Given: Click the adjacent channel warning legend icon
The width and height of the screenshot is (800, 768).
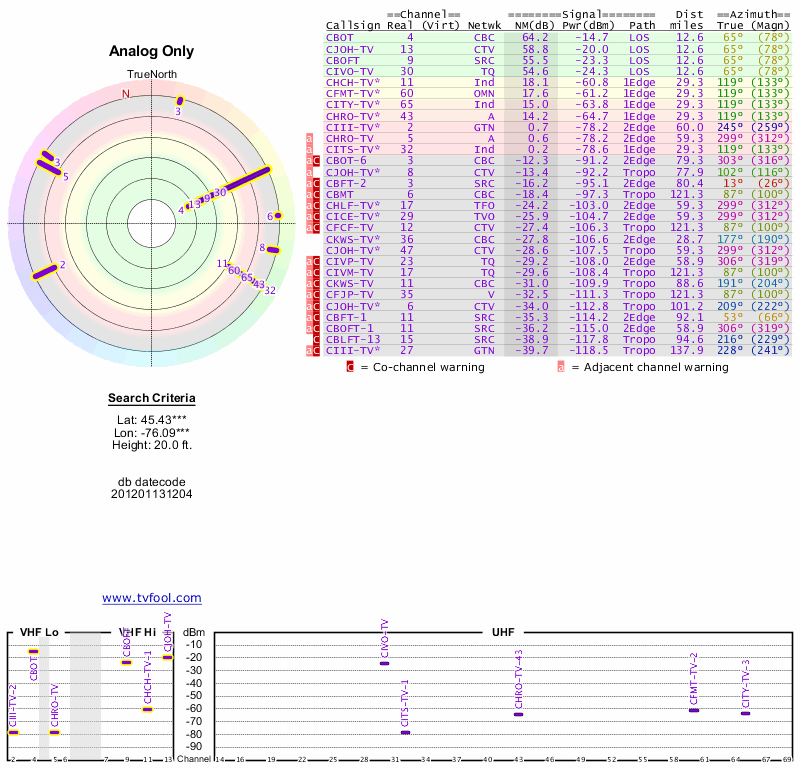Looking at the screenshot, I should point(561,367).
